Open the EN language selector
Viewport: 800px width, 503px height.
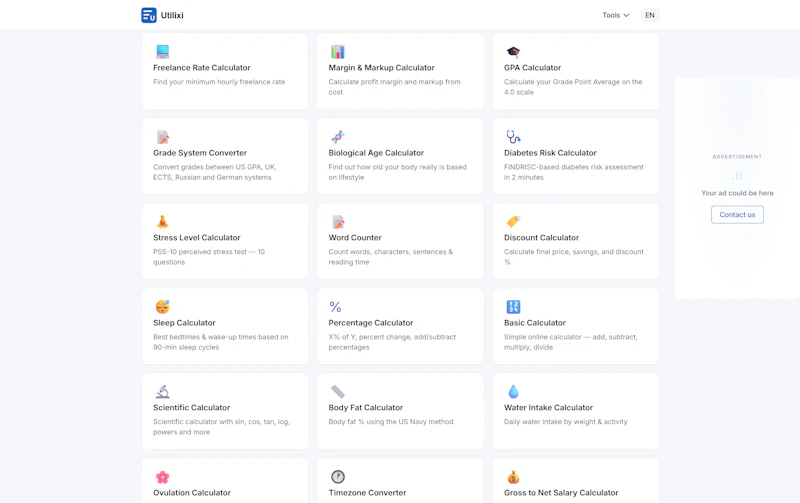tap(650, 15)
